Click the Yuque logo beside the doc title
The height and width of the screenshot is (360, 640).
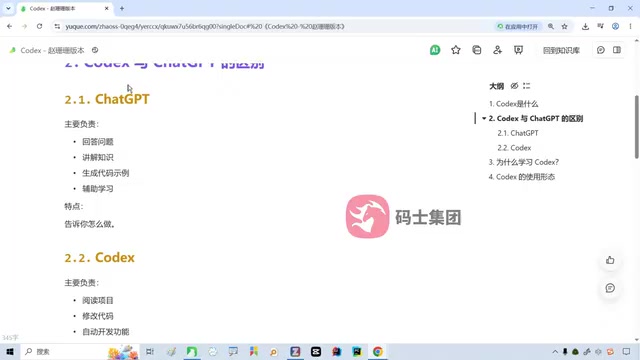click(13, 50)
